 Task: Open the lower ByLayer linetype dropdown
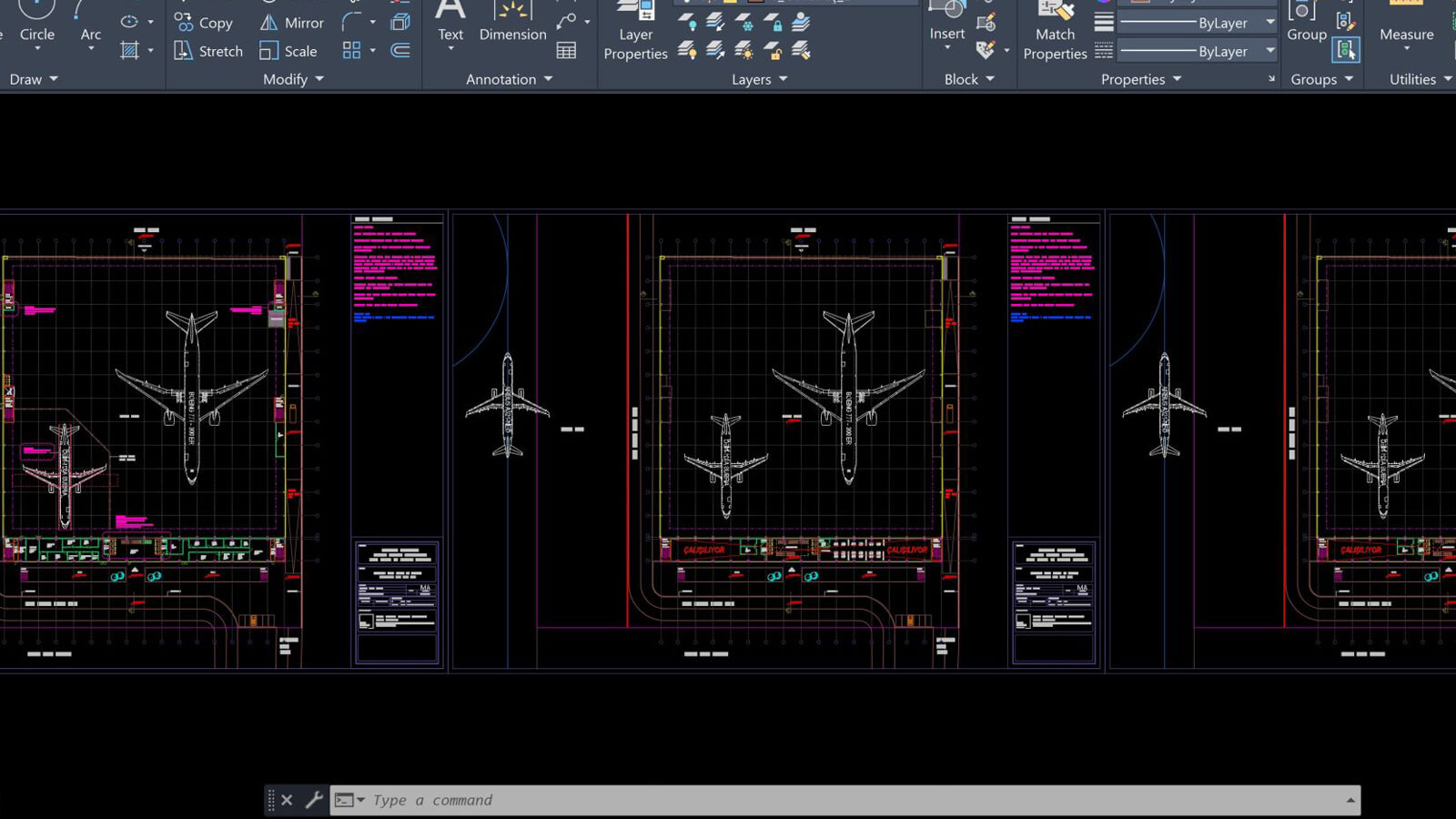[1269, 51]
